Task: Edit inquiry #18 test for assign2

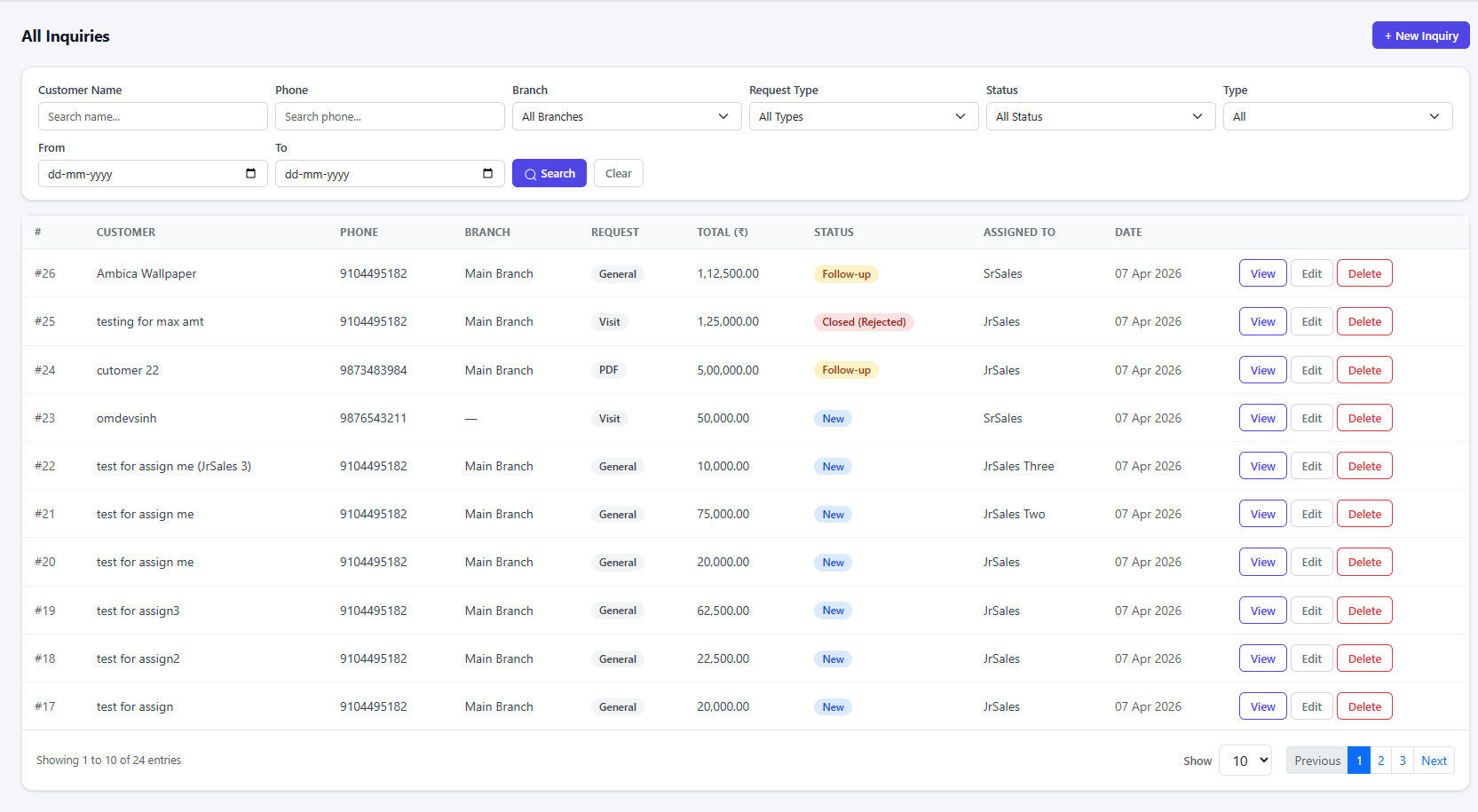Action: (1311, 658)
